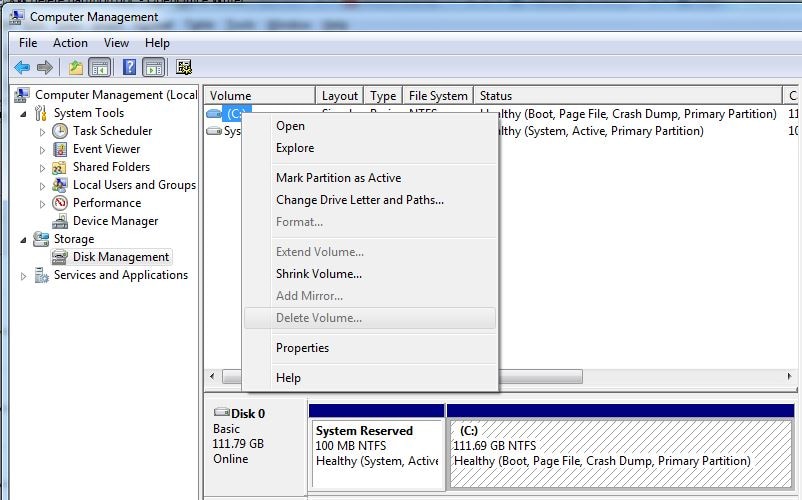802x500 pixels.
Task: Expand the Performance node
Action: (x=42, y=204)
